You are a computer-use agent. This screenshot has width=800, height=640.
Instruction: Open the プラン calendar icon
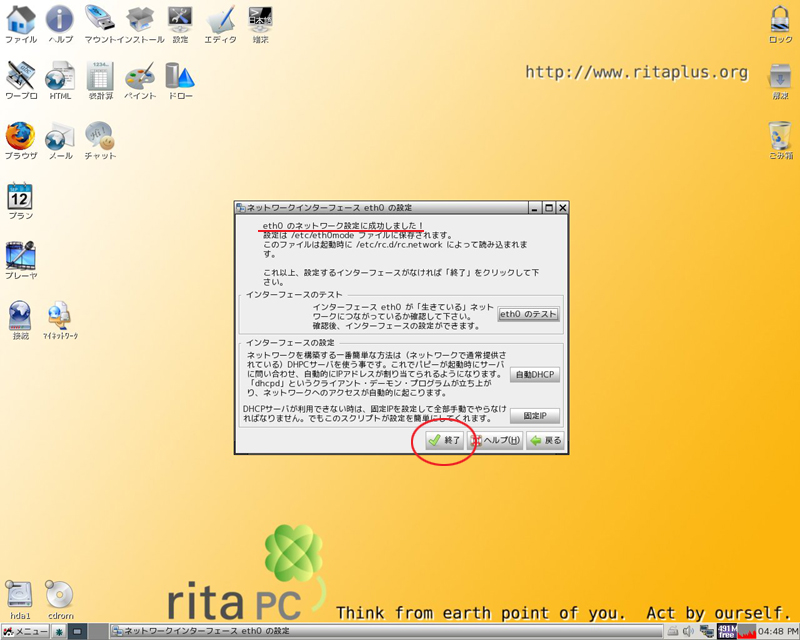coord(20,196)
